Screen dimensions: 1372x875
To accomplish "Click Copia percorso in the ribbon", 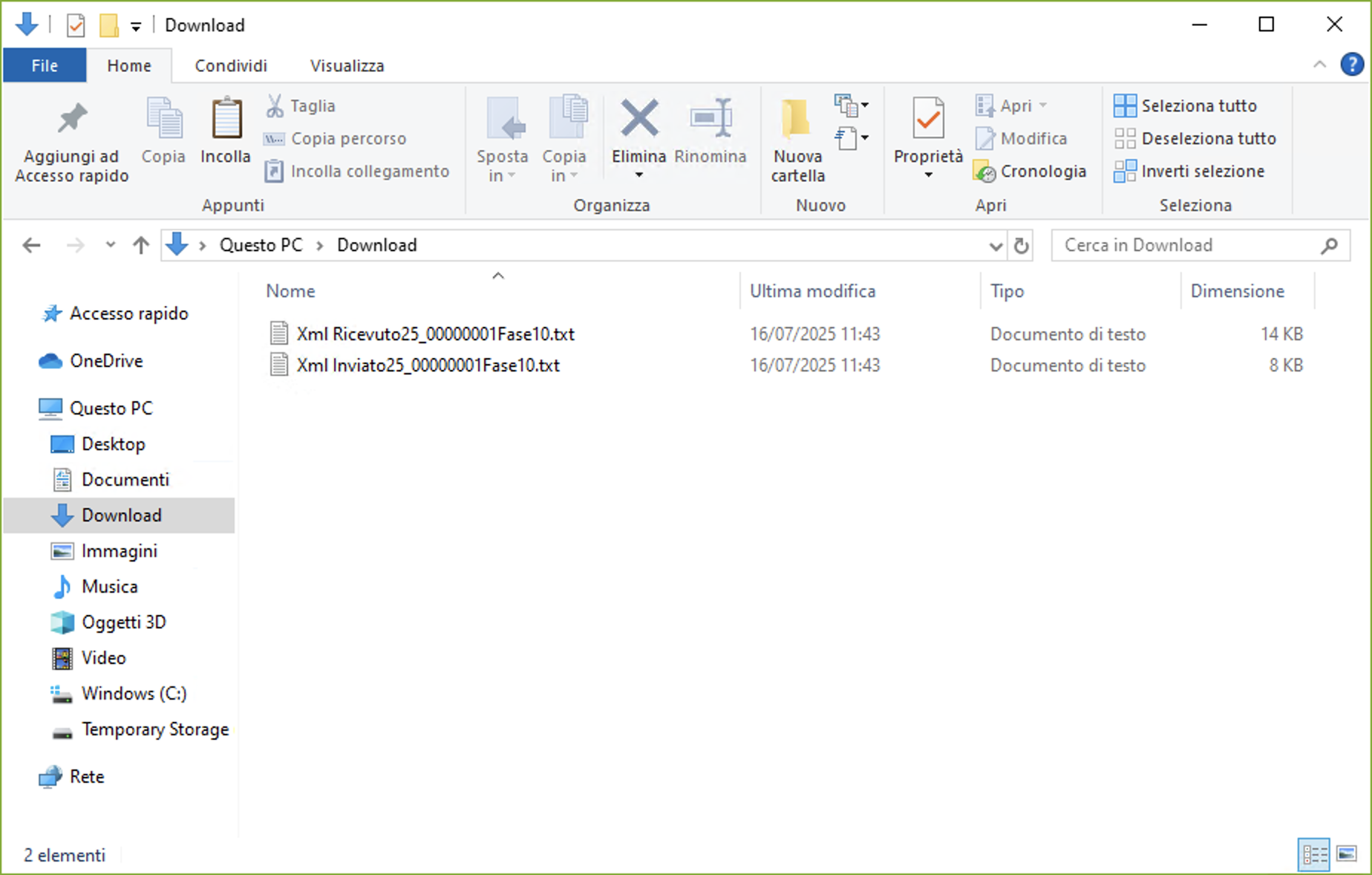I will [335, 138].
